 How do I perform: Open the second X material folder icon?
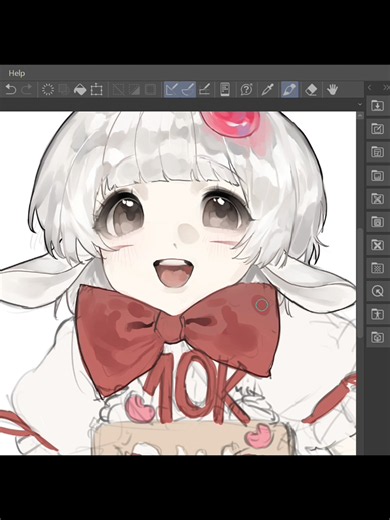(377, 245)
